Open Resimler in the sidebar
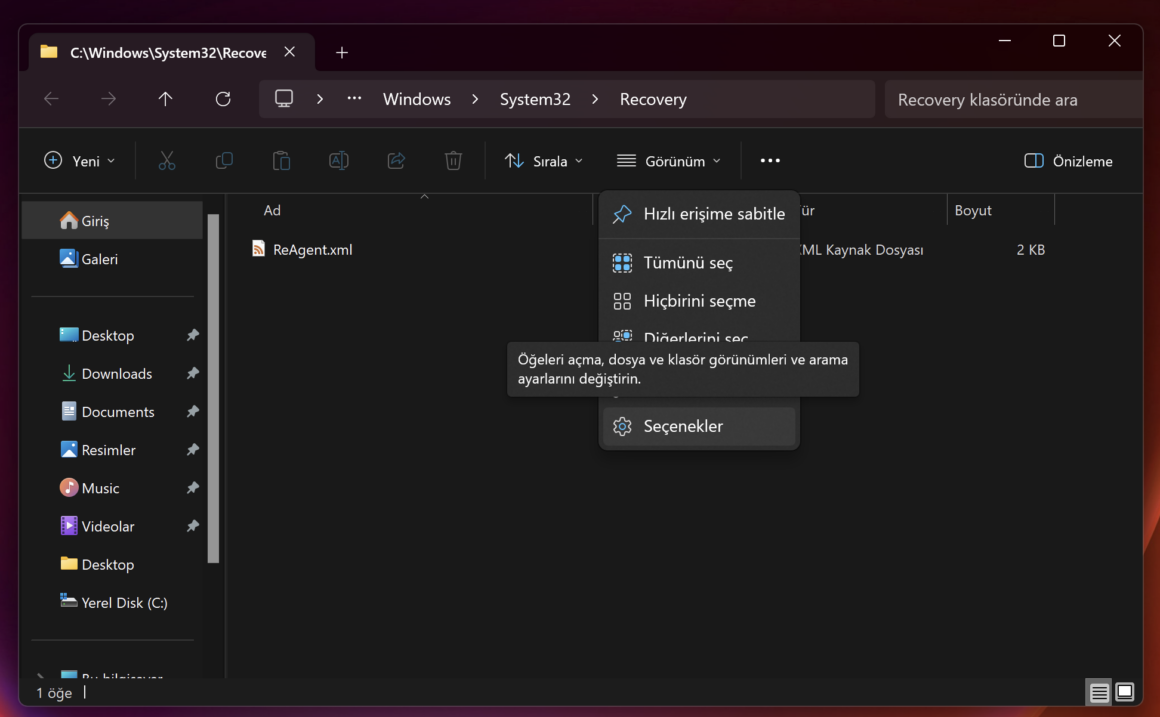The width and height of the screenshot is (1160, 717). pyautogui.click(x=112, y=450)
